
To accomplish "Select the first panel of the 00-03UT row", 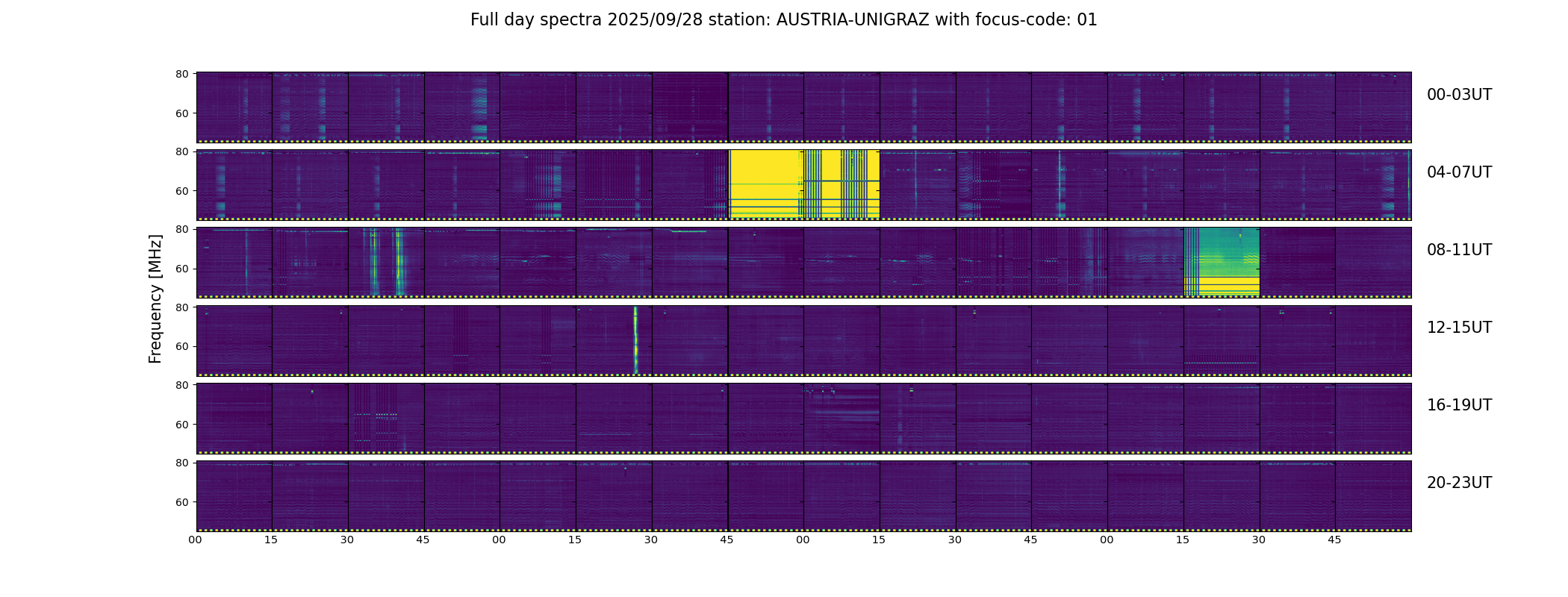I will (234, 107).
